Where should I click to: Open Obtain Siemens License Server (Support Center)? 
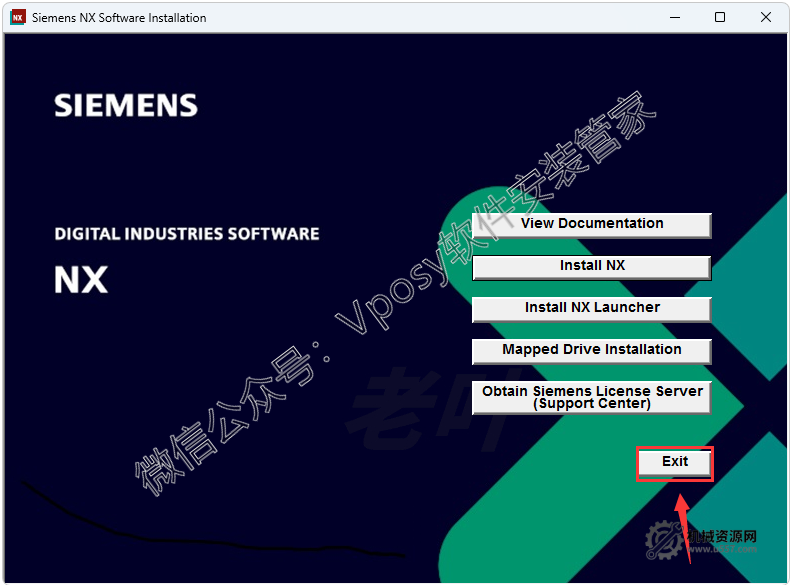pos(591,397)
